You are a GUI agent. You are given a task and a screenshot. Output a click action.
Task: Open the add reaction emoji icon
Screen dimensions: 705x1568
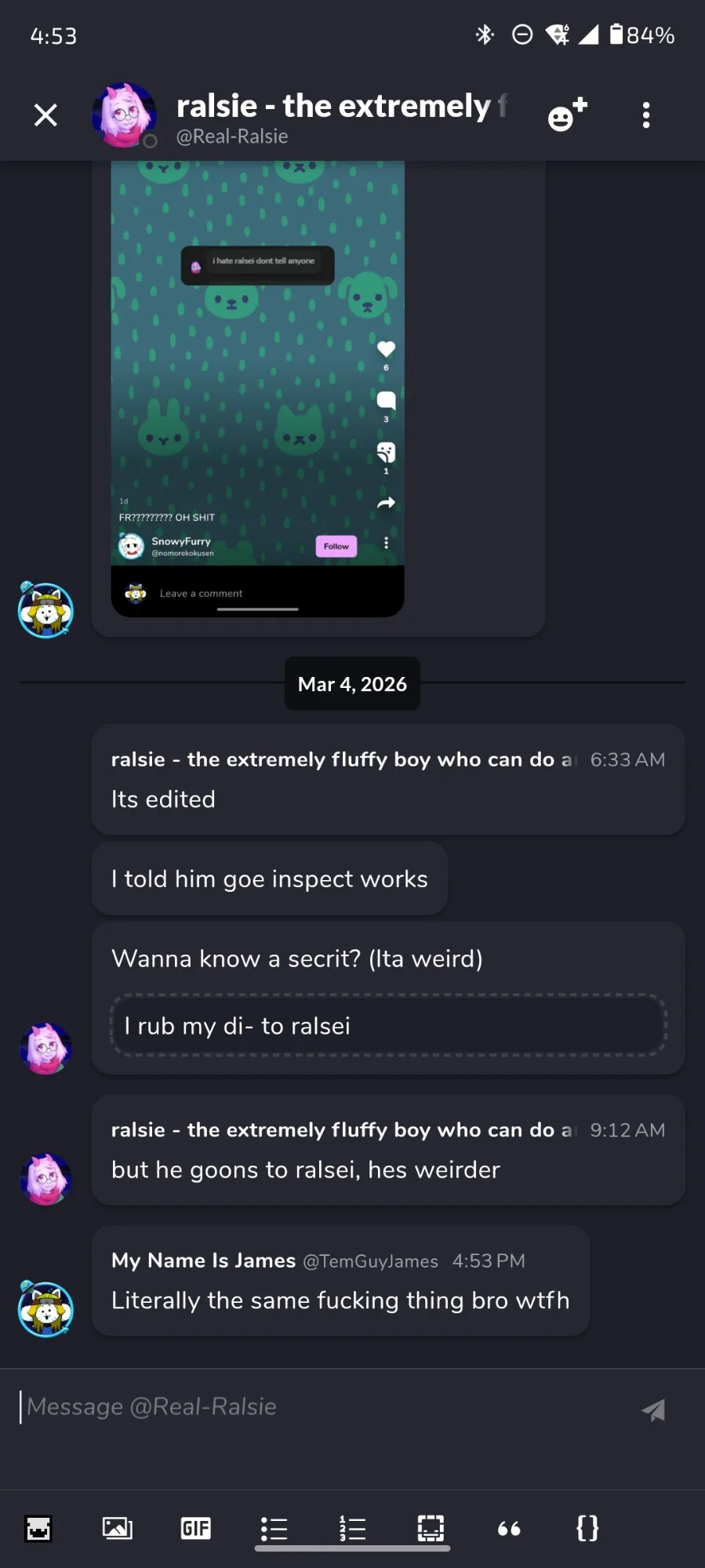[x=567, y=115]
